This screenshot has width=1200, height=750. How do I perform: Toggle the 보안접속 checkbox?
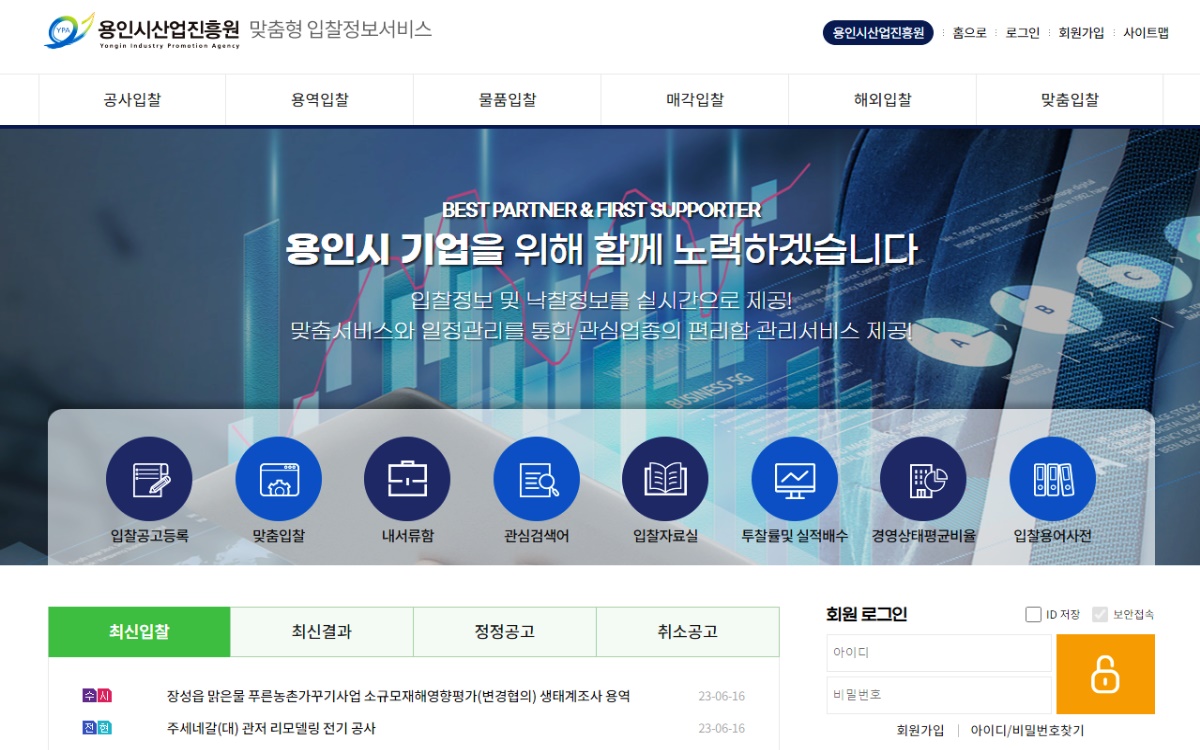pos(1100,614)
